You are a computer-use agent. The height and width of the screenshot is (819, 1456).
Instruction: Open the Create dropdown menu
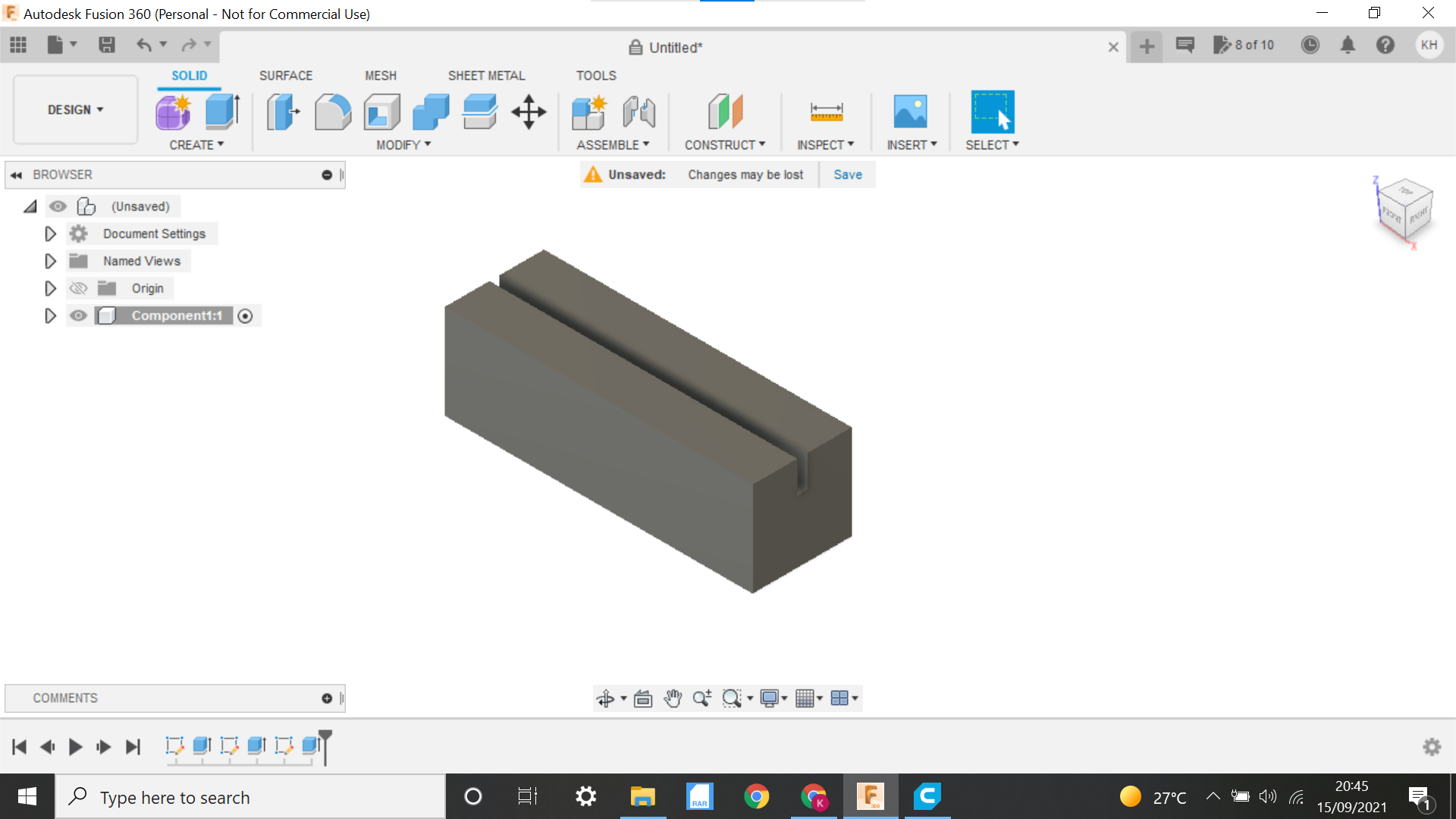click(x=196, y=144)
